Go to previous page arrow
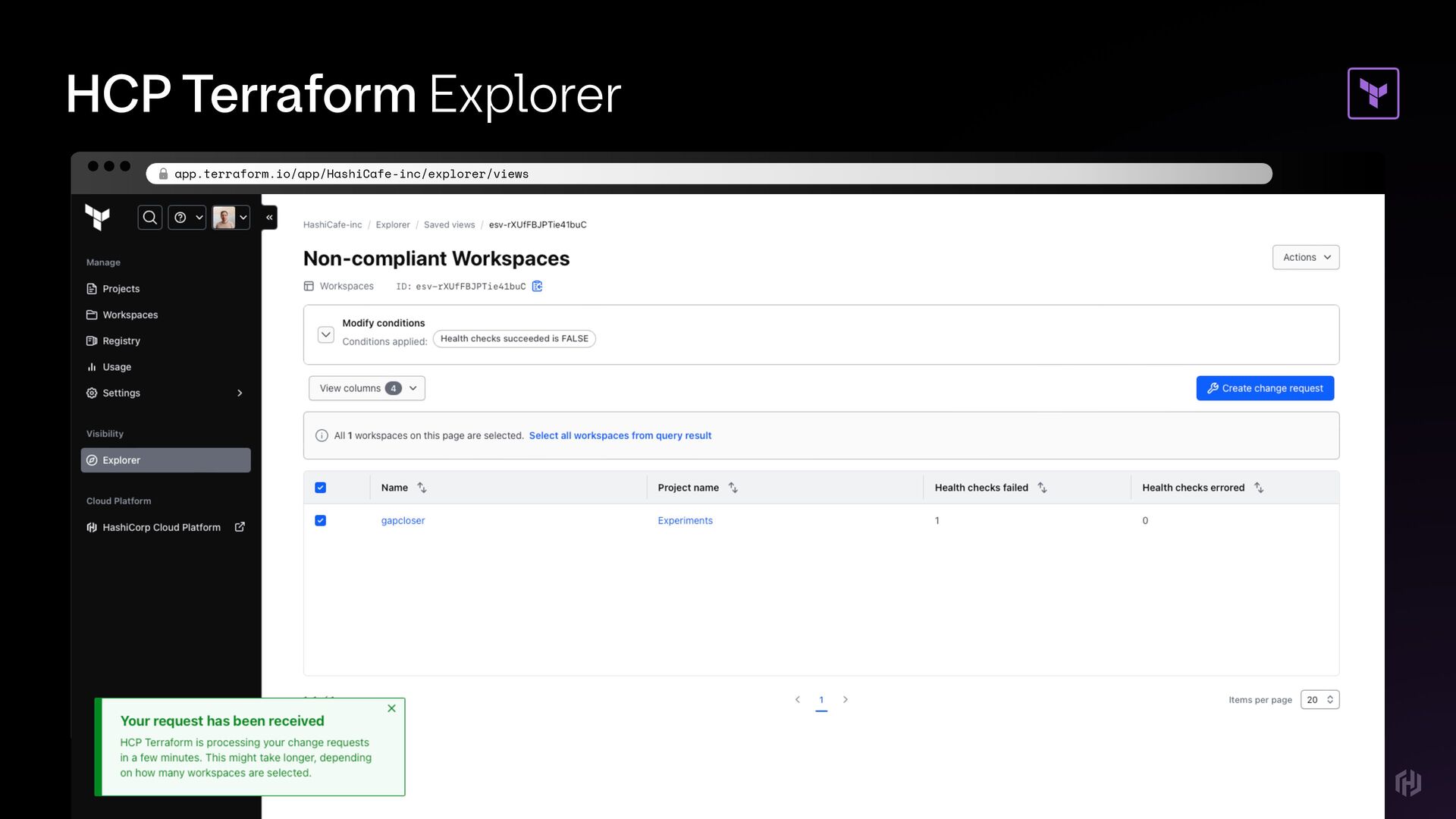1456x819 pixels. click(x=797, y=700)
